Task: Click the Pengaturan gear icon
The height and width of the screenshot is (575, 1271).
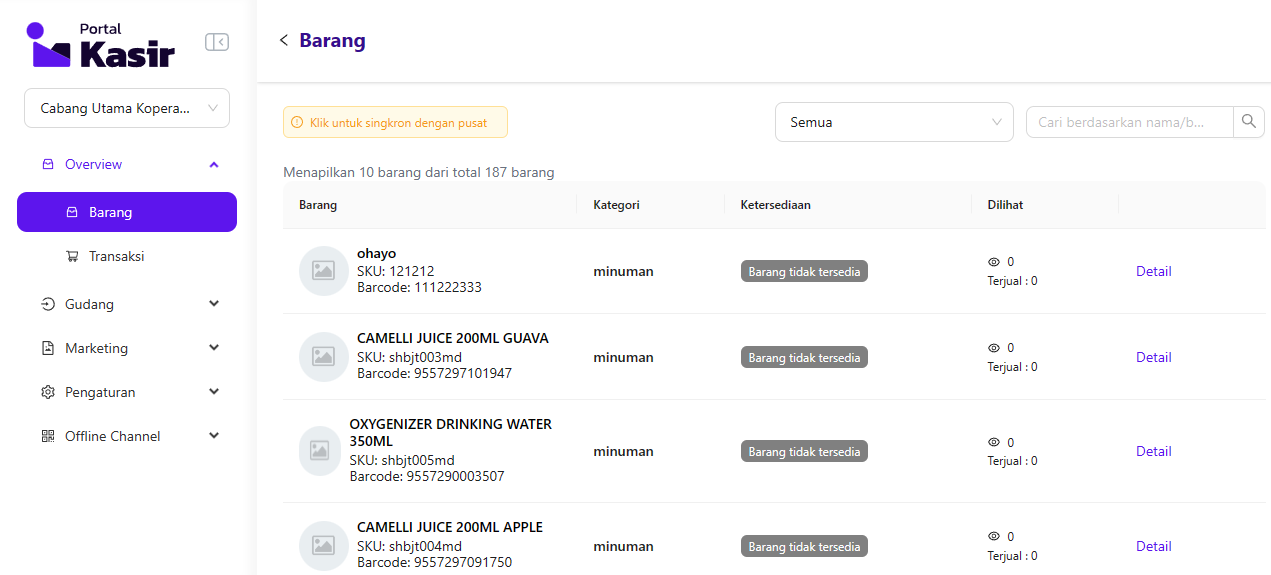Action: point(48,392)
